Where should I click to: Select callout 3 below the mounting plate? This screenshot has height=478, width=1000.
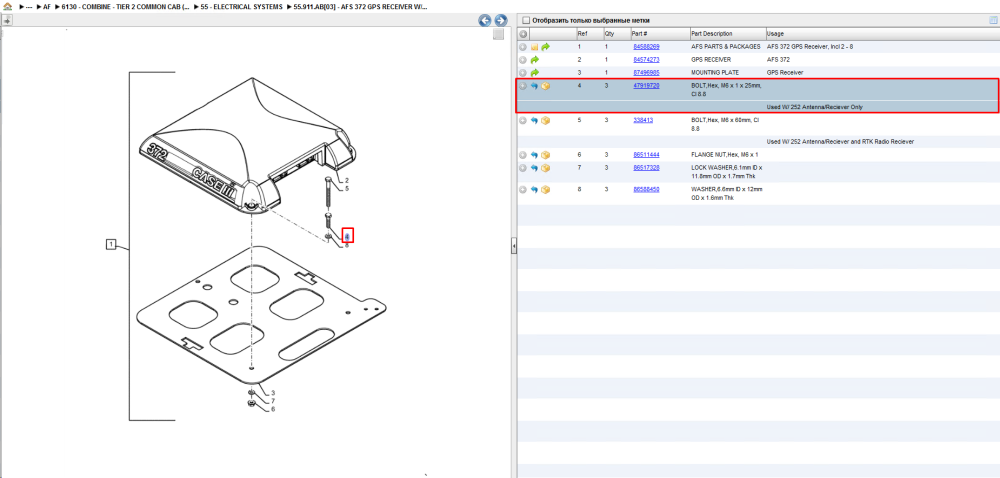point(273,393)
